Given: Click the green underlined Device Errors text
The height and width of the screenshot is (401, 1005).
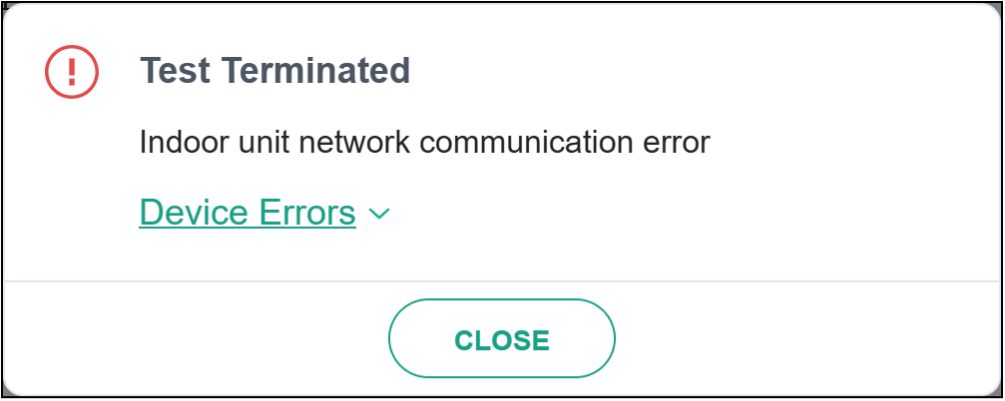Looking at the screenshot, I should coord(247,212).
